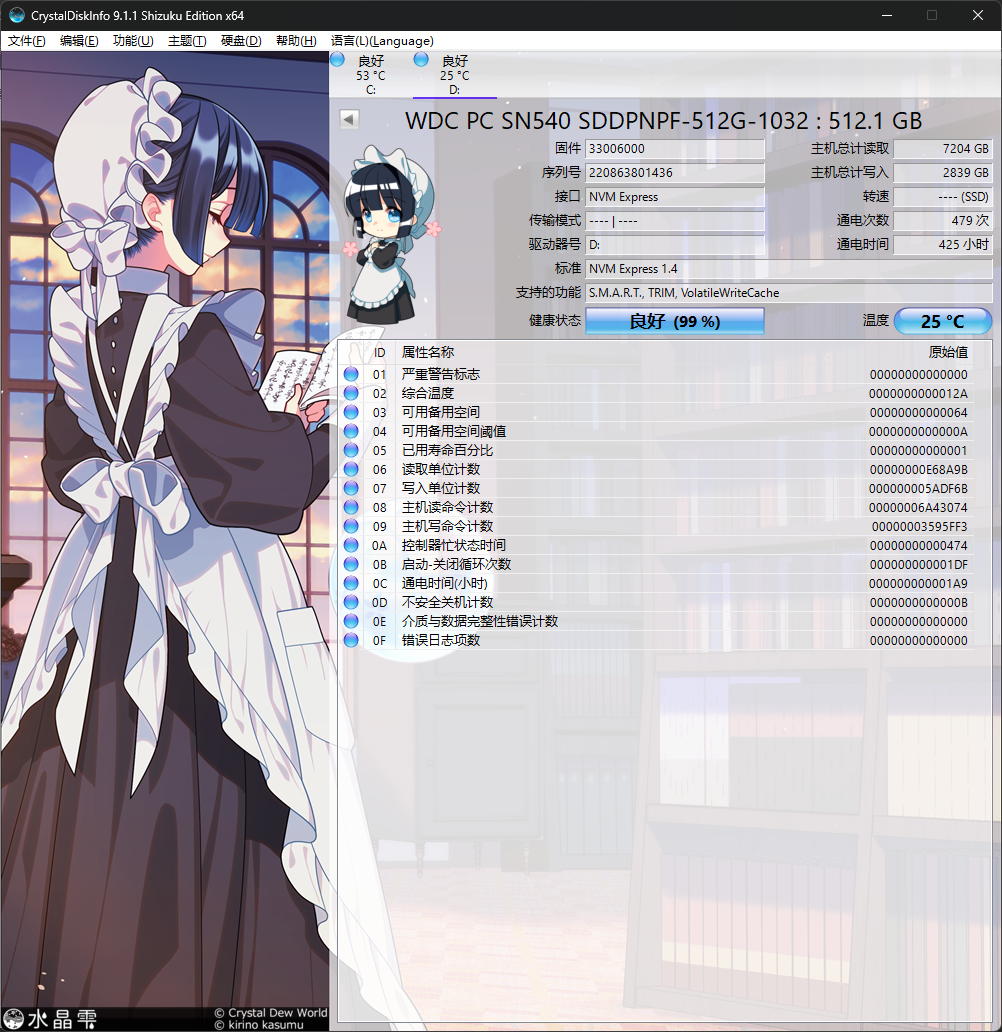
Task: Click the C: drive status orb
Action: pyautogui.click(x=337, y=60)
